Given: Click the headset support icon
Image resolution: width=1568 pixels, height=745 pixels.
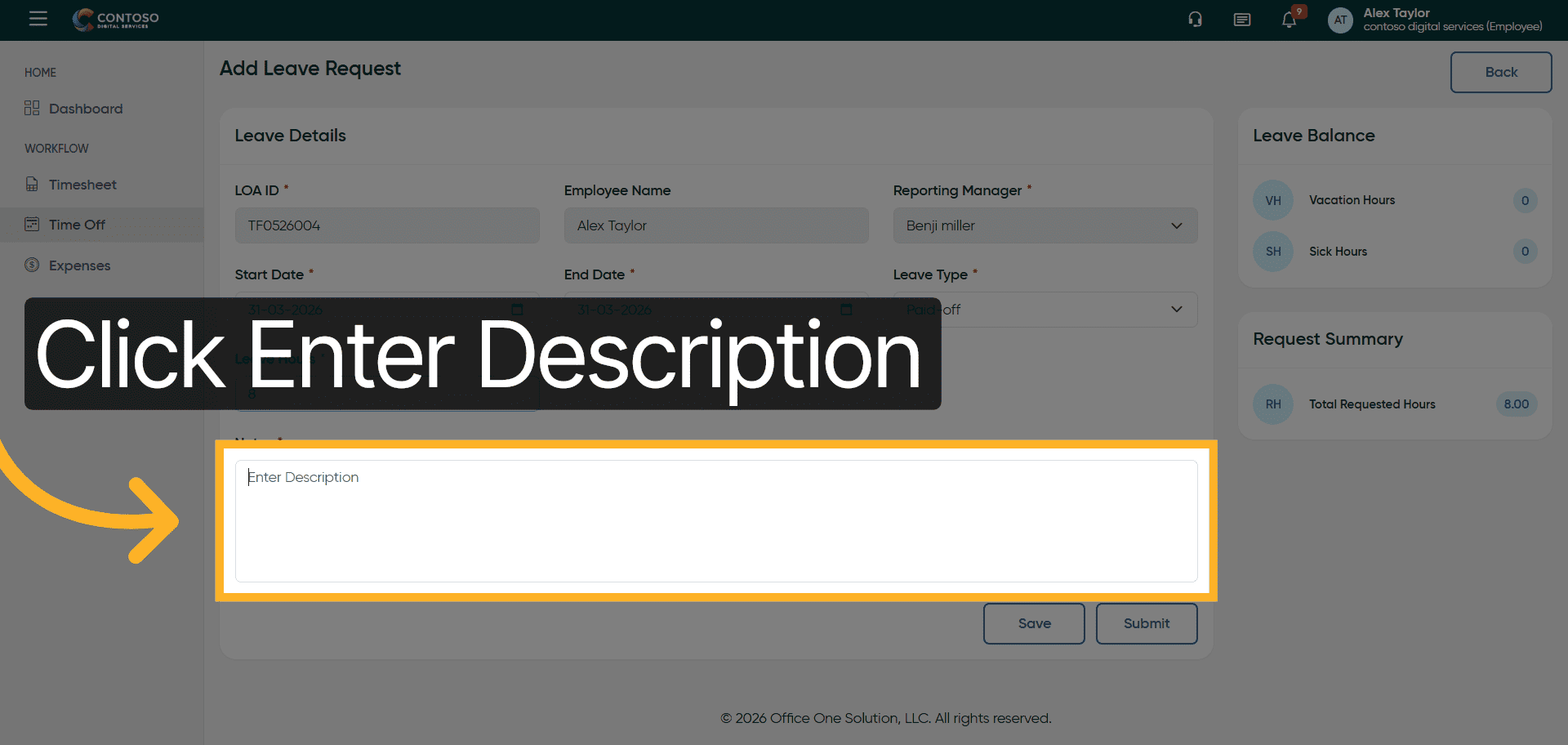Looking at the screenshot, I should click(1195, 20).
